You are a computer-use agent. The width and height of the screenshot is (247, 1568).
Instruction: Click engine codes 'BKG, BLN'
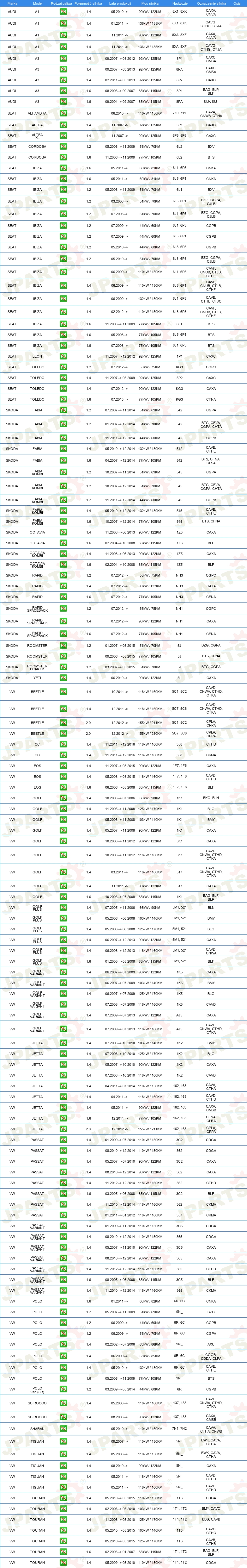pyautogui.click(x=211, y=798)
